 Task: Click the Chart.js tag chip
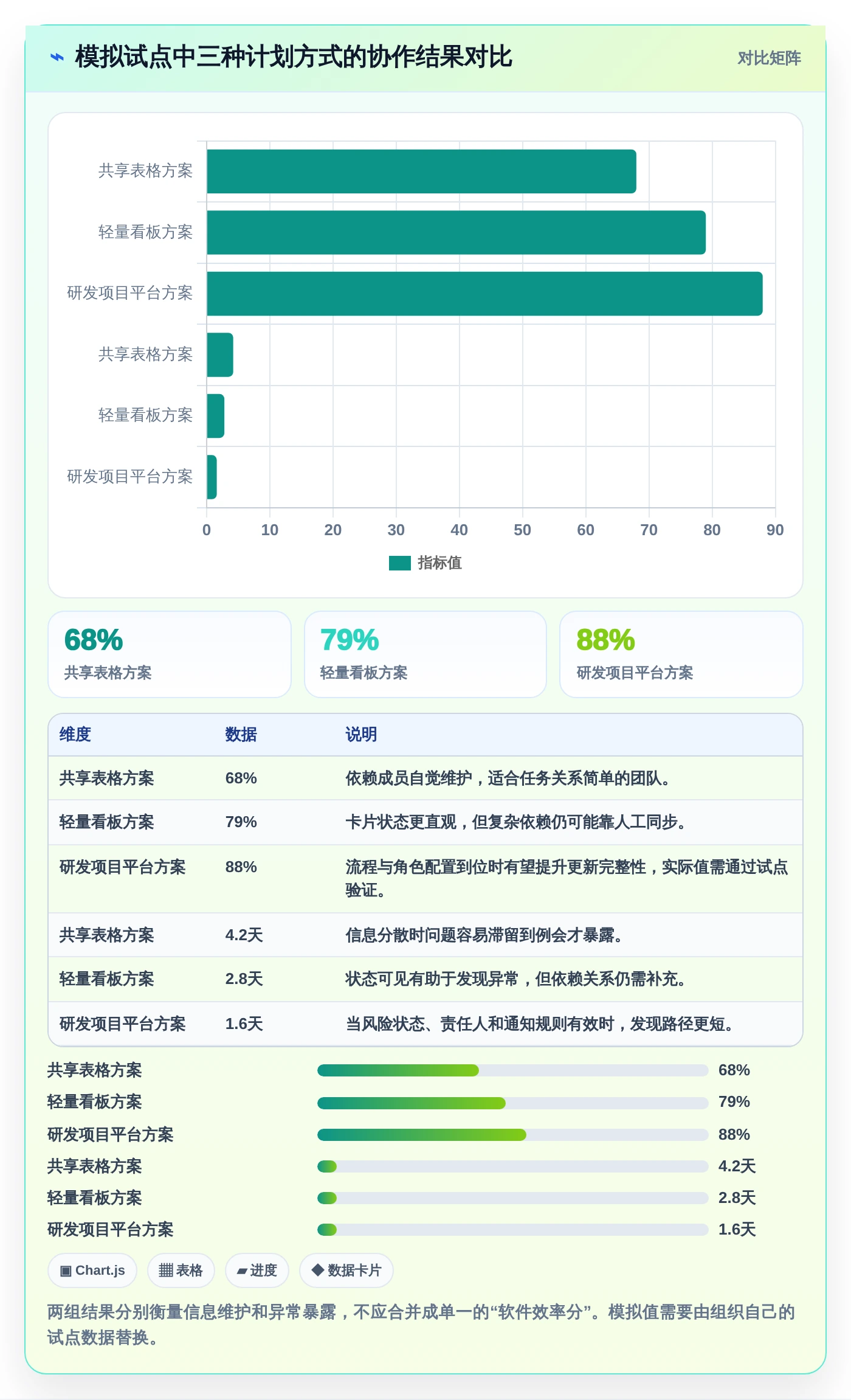click(92, 1270)
